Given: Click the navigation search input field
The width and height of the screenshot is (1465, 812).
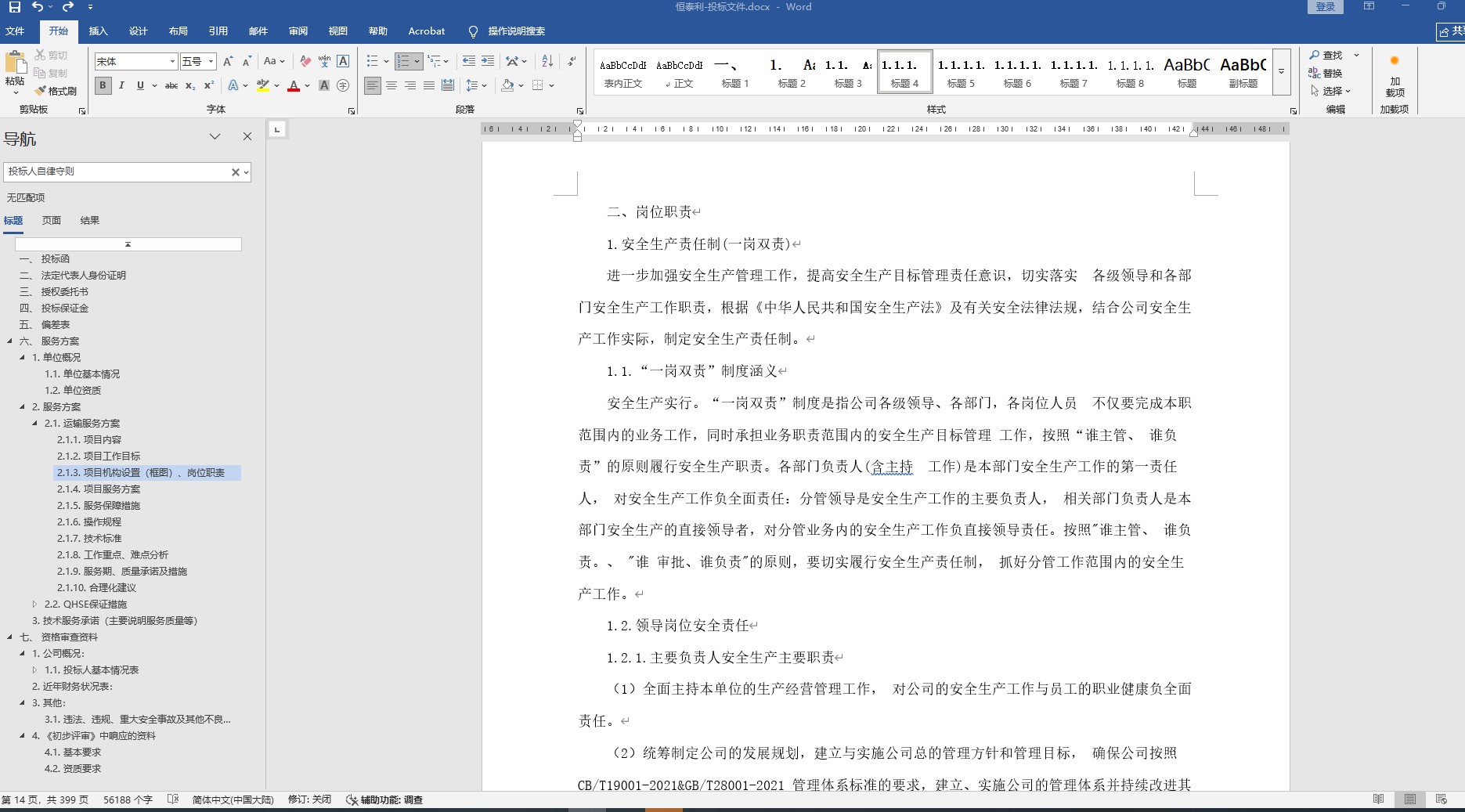Looking at the screenshot, I should [x=117, y=171].
